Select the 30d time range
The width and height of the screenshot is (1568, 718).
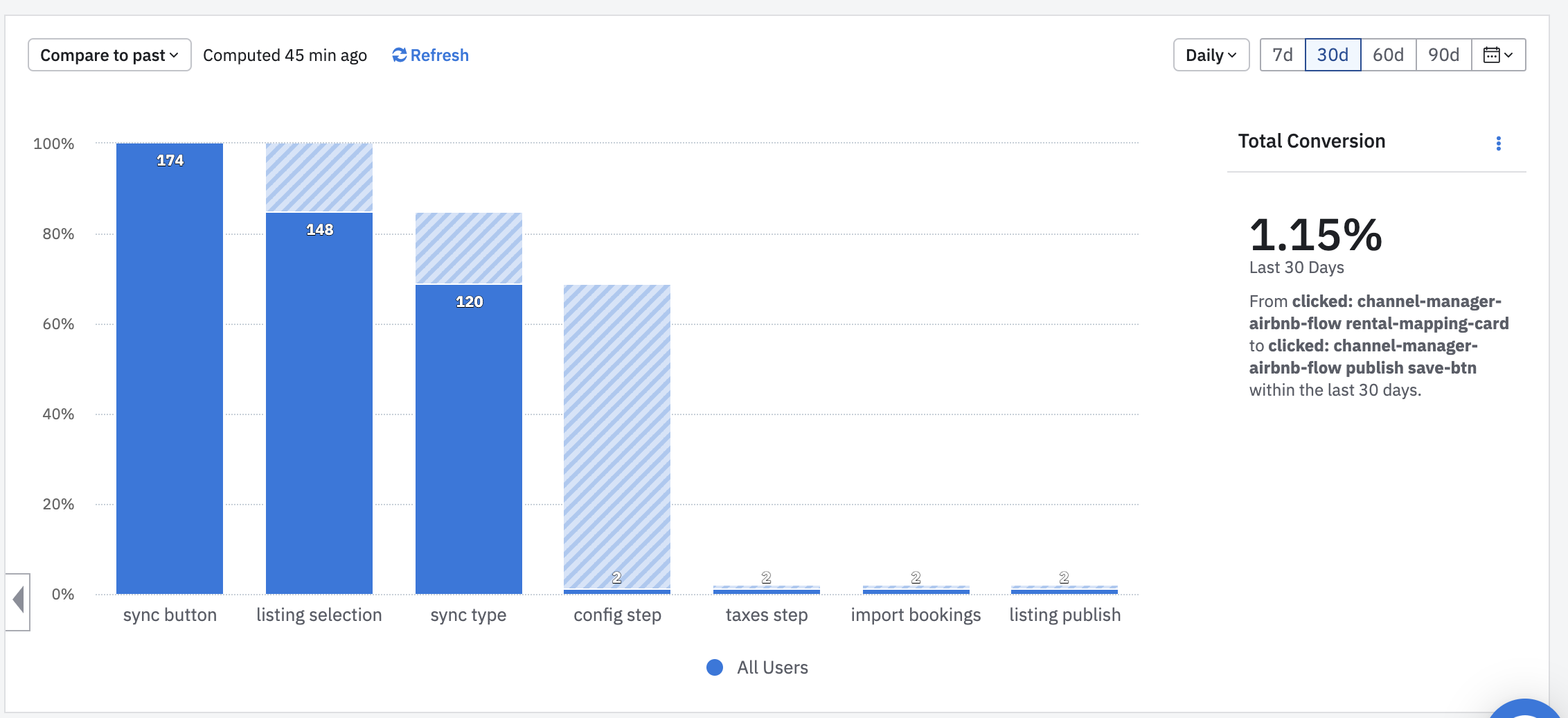[1333, 55]
